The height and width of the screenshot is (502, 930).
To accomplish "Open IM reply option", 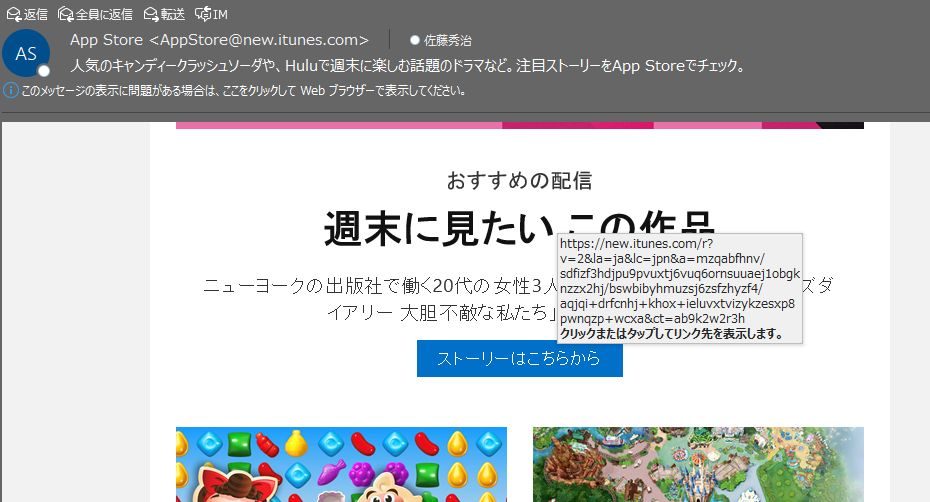I will [x=212, y=14].
